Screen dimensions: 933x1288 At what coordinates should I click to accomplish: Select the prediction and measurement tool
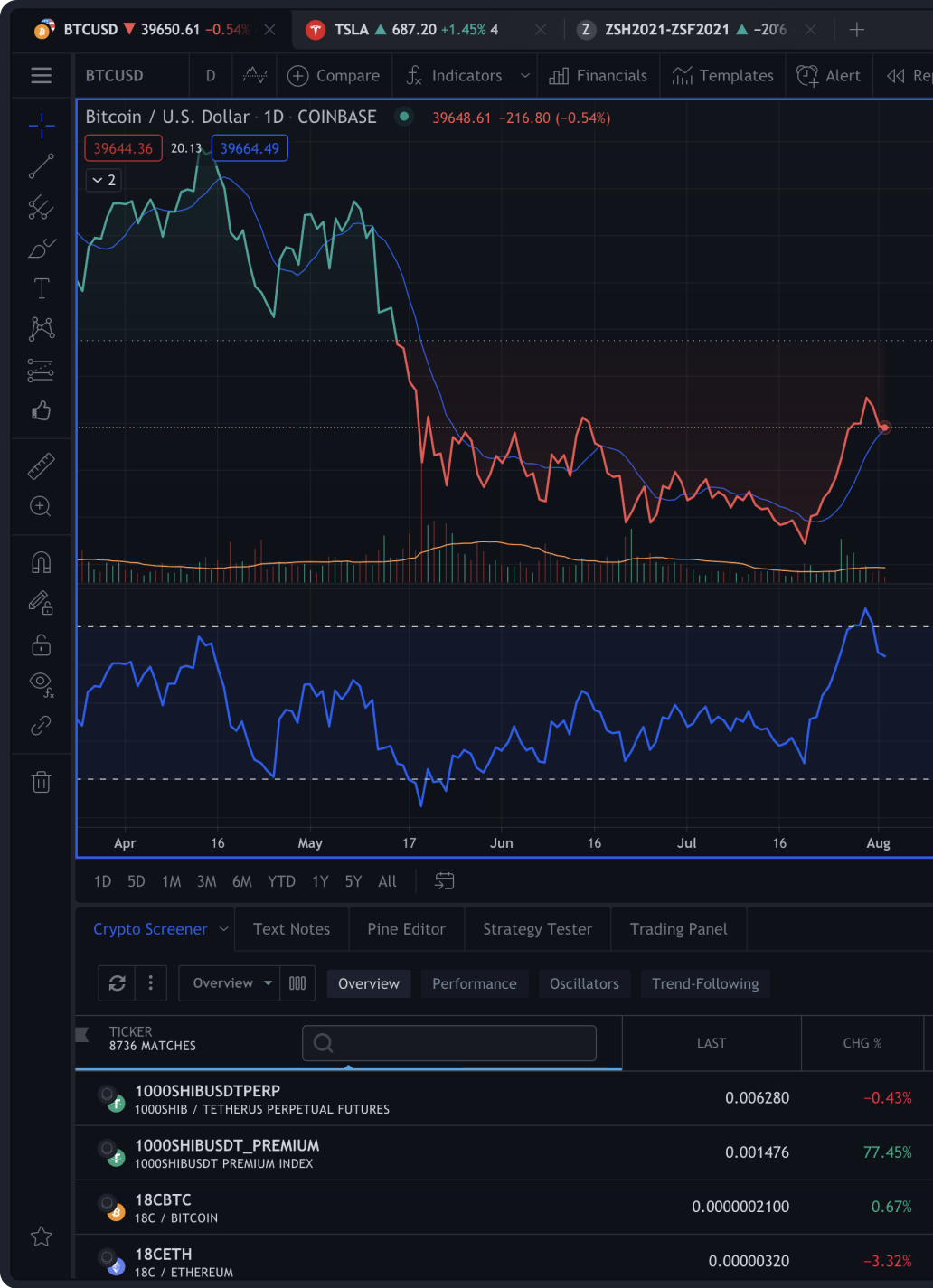coord(41,370)
